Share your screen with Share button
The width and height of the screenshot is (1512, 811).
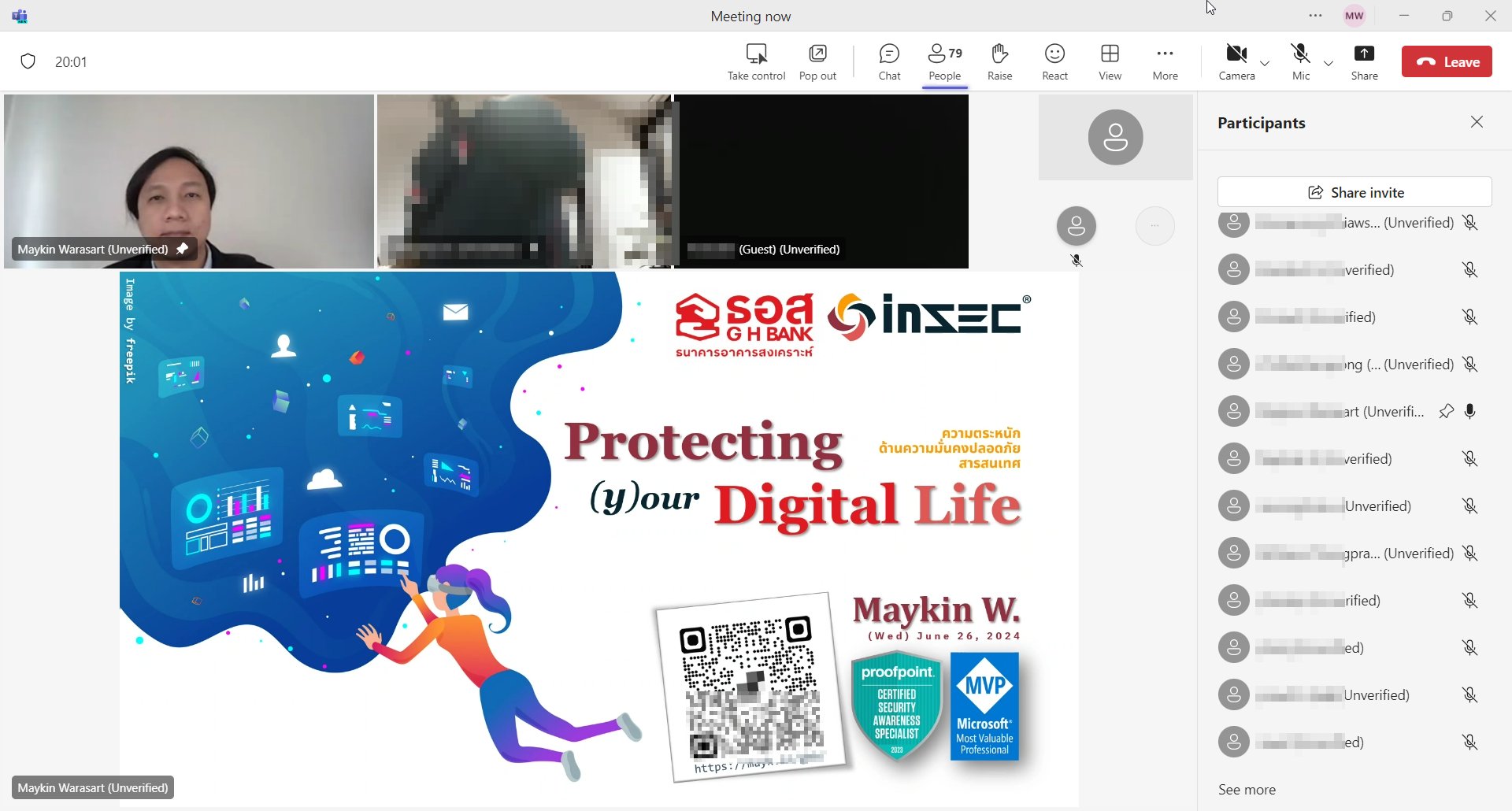[x=1364, y=61]
